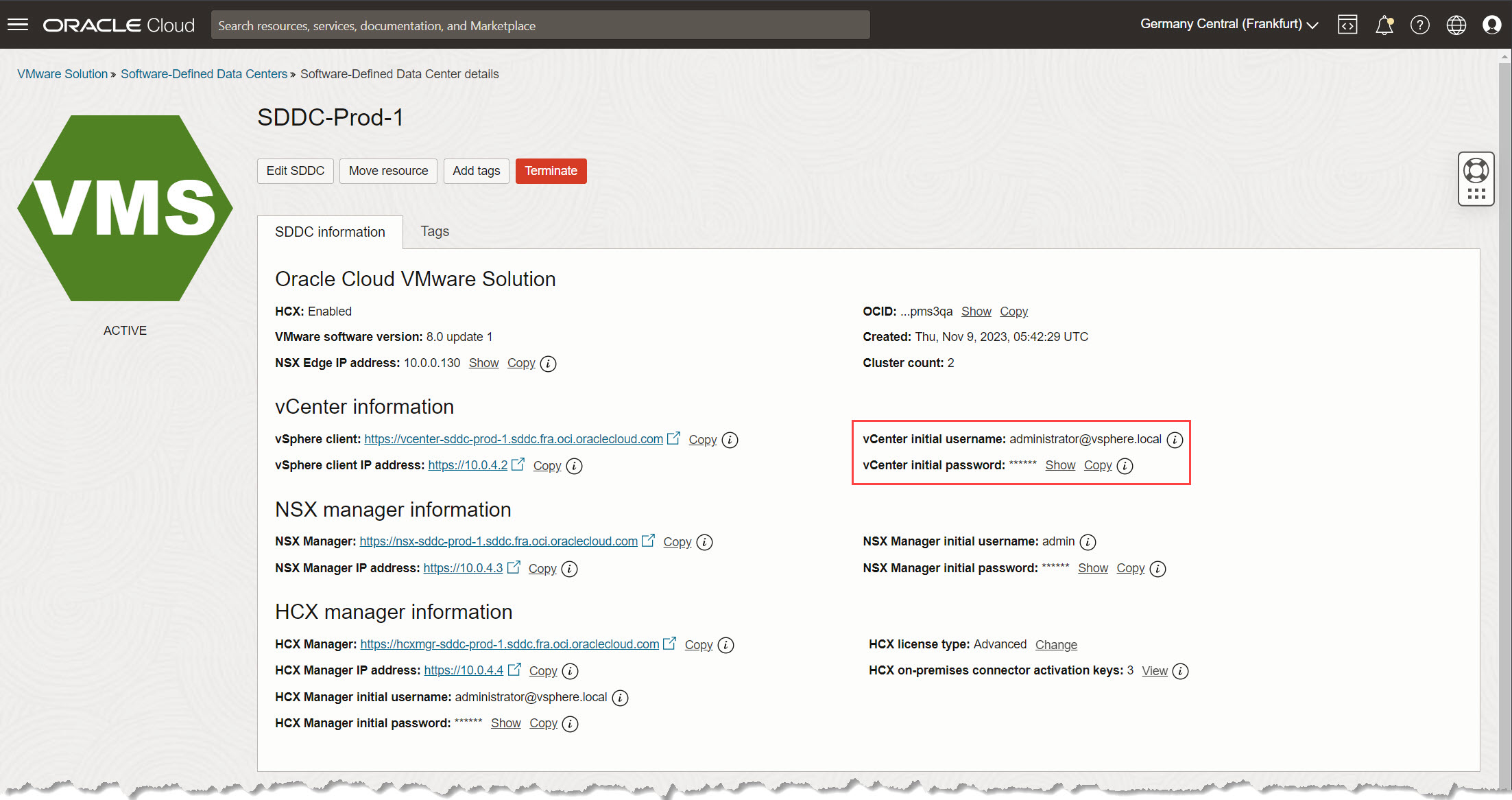Click the Add tags button

[477, 171]
